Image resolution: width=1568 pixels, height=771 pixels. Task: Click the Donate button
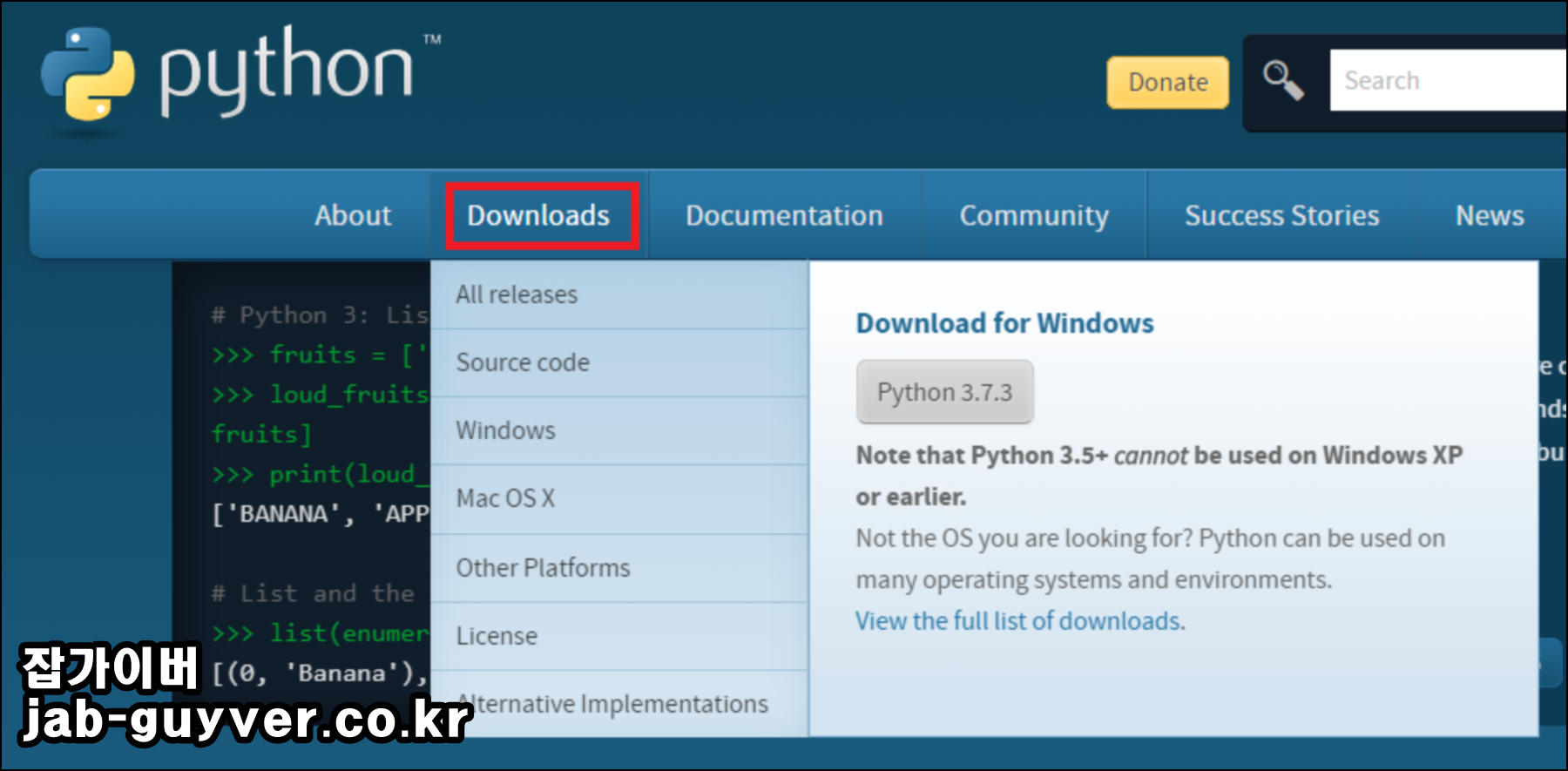[1168, 83]
